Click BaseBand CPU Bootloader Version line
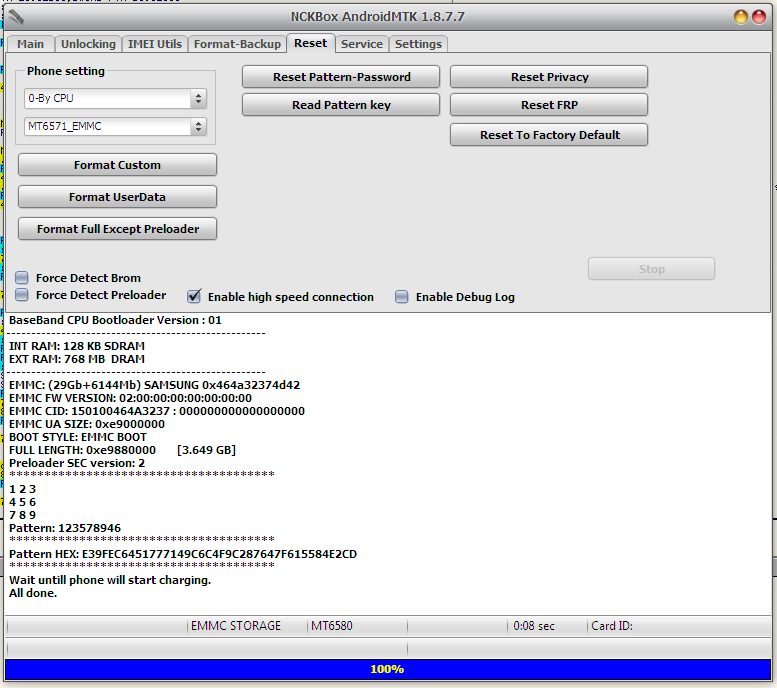This screenshot has width=777, height=688. coord(115,320)
